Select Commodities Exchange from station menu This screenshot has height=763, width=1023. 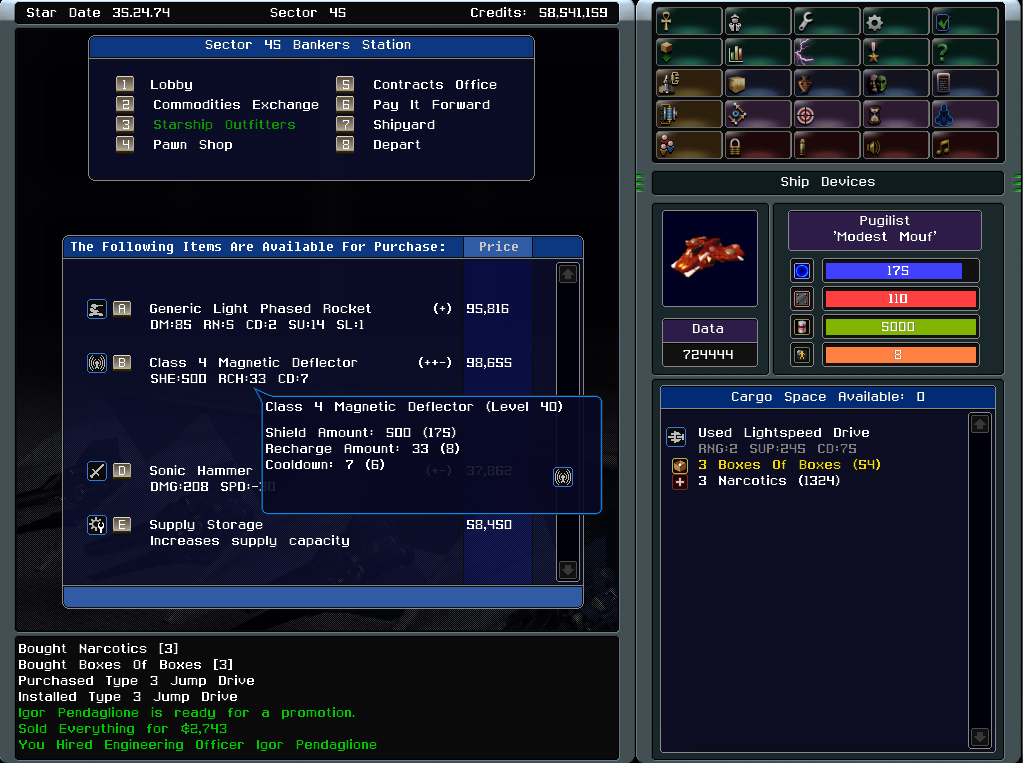[x=235, y=105]
